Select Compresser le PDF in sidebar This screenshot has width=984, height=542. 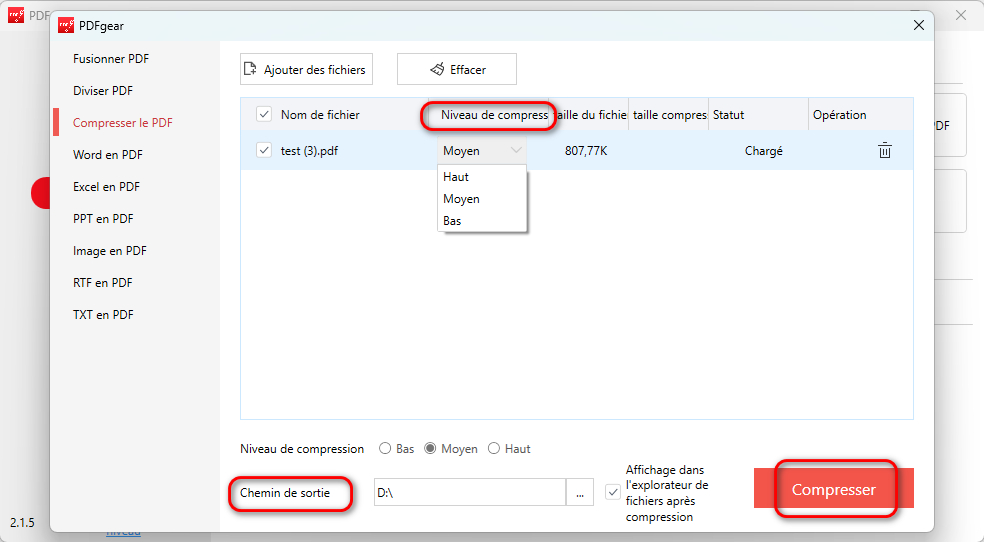tap(122, 122)
